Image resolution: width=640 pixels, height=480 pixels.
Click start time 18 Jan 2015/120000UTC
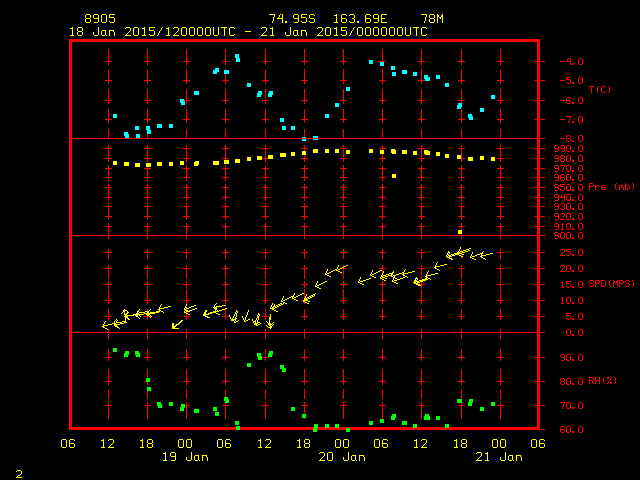click(x=152, y=32)
